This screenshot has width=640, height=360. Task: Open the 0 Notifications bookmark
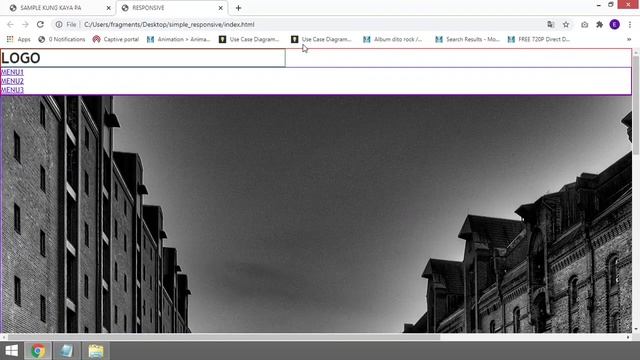point(62,39)
